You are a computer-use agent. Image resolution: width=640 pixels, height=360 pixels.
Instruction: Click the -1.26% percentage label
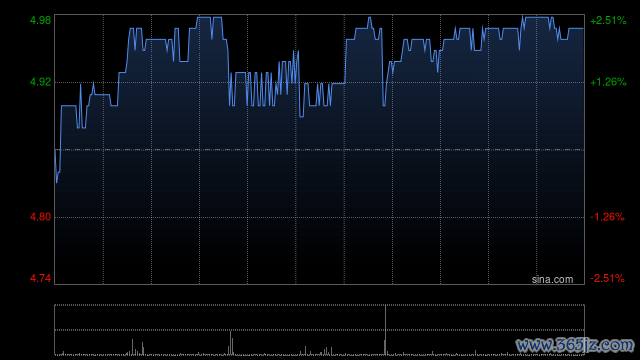tap(607, 217)
